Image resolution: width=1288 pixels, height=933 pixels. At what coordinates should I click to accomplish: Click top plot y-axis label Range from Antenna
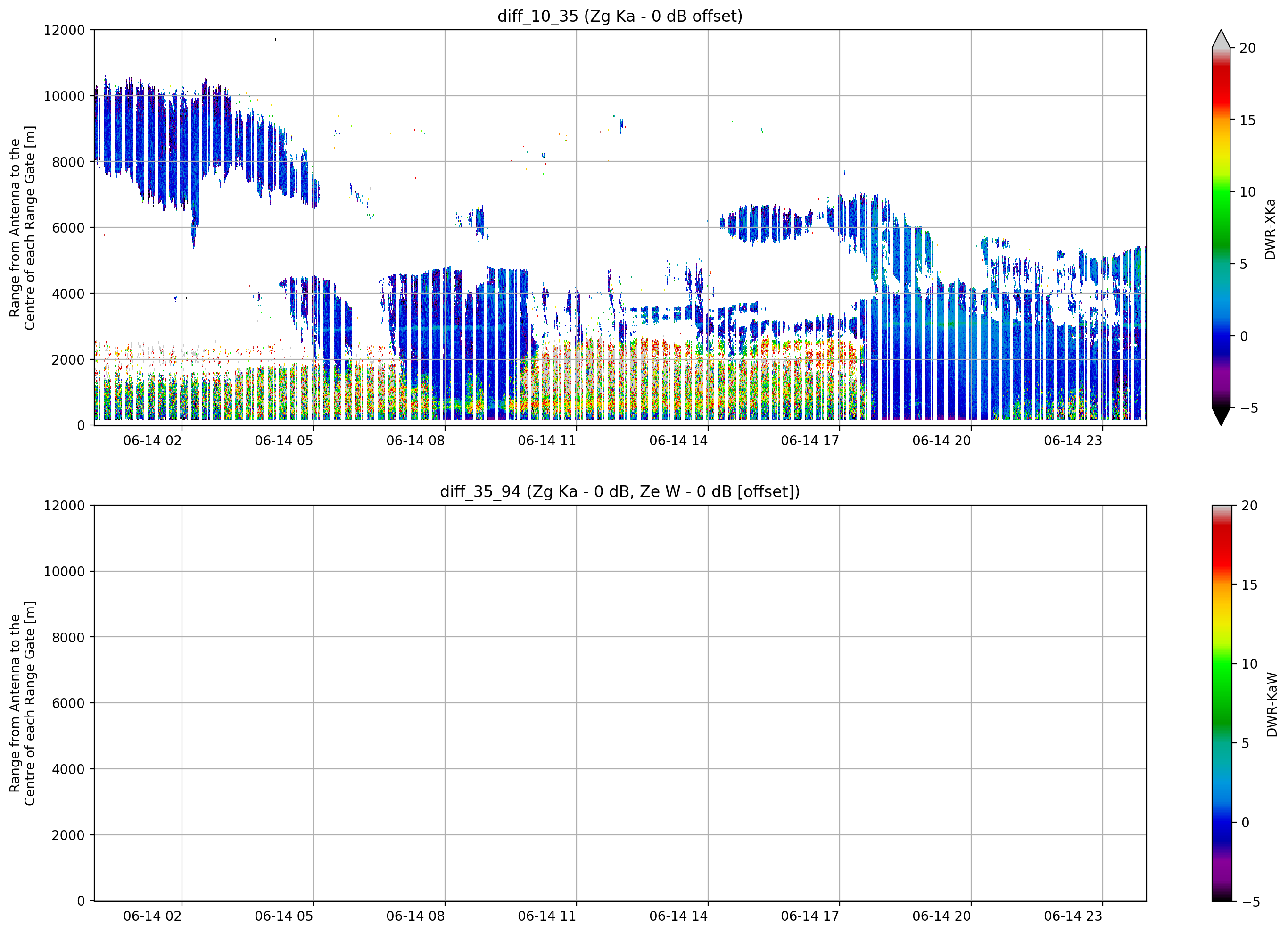pyautogui.click(x=22, y=228)
